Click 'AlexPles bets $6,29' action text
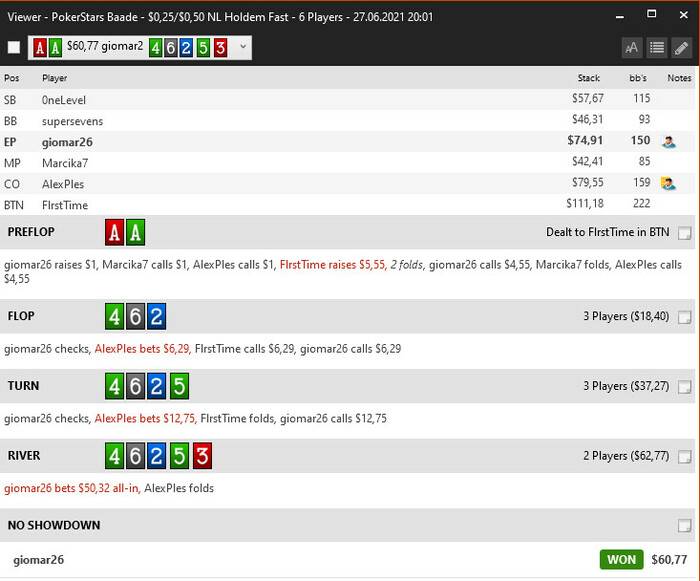Viewport: 700px width, 581px height. pos(143,349)
